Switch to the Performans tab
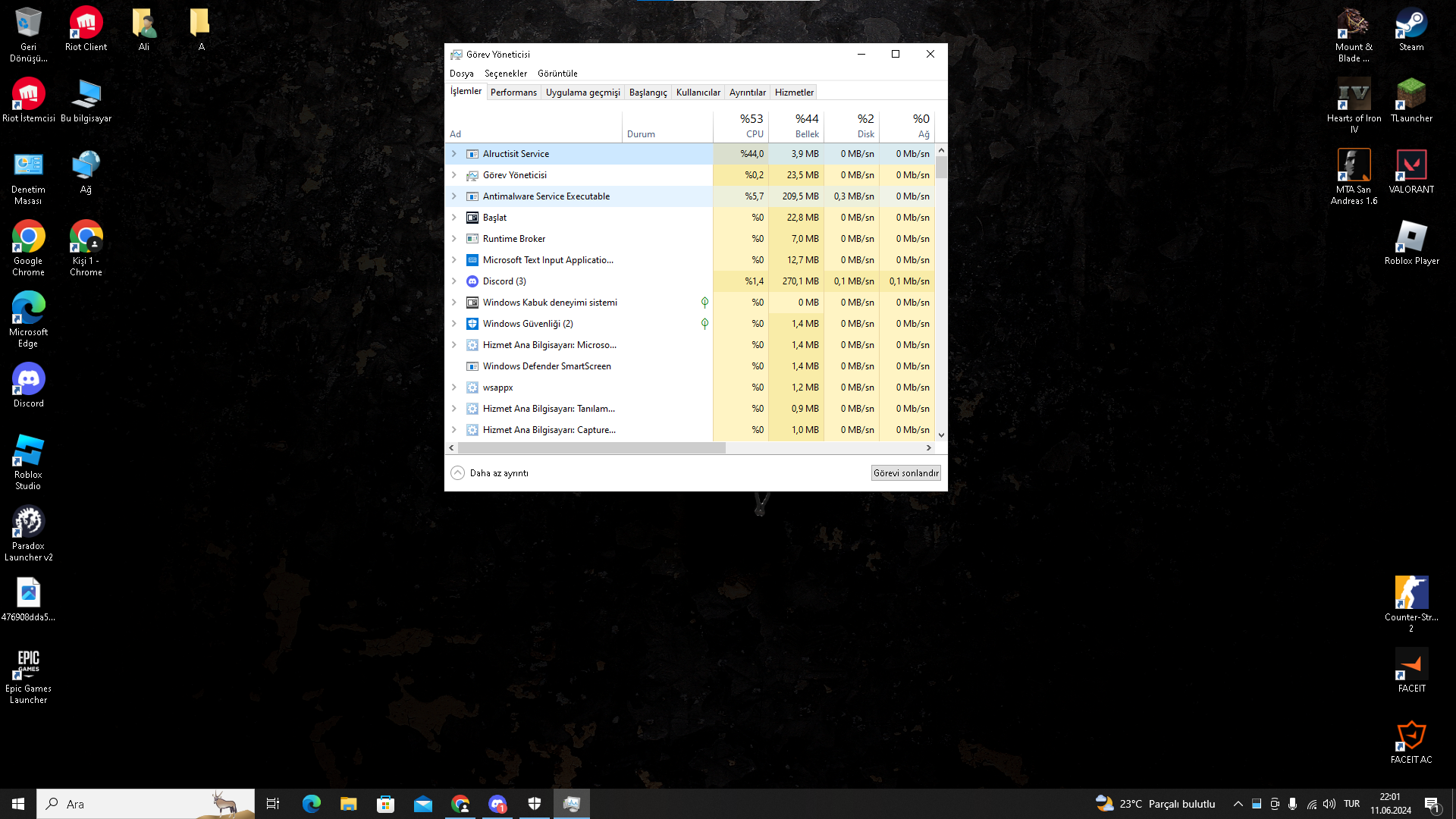 pyautogui.click(x=513, y=93)
